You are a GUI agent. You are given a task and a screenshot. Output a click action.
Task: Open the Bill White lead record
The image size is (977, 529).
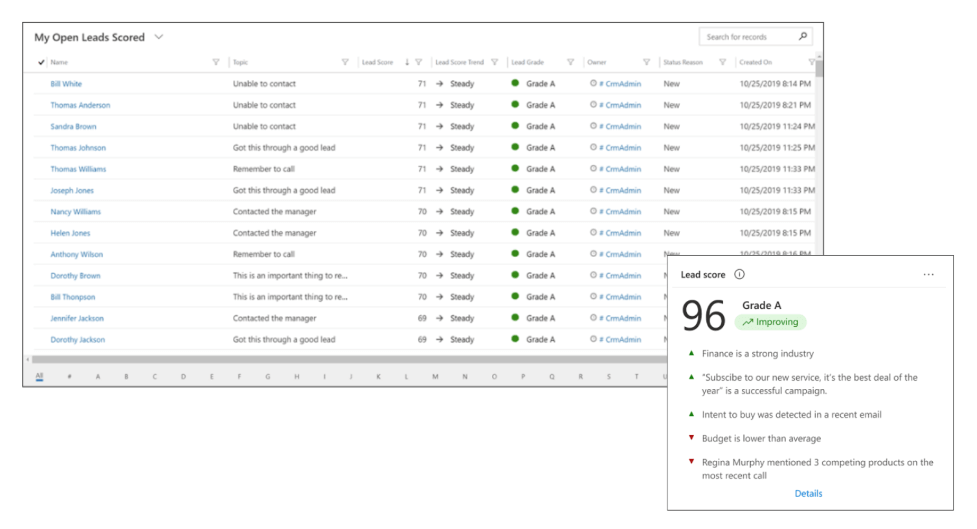66,84
